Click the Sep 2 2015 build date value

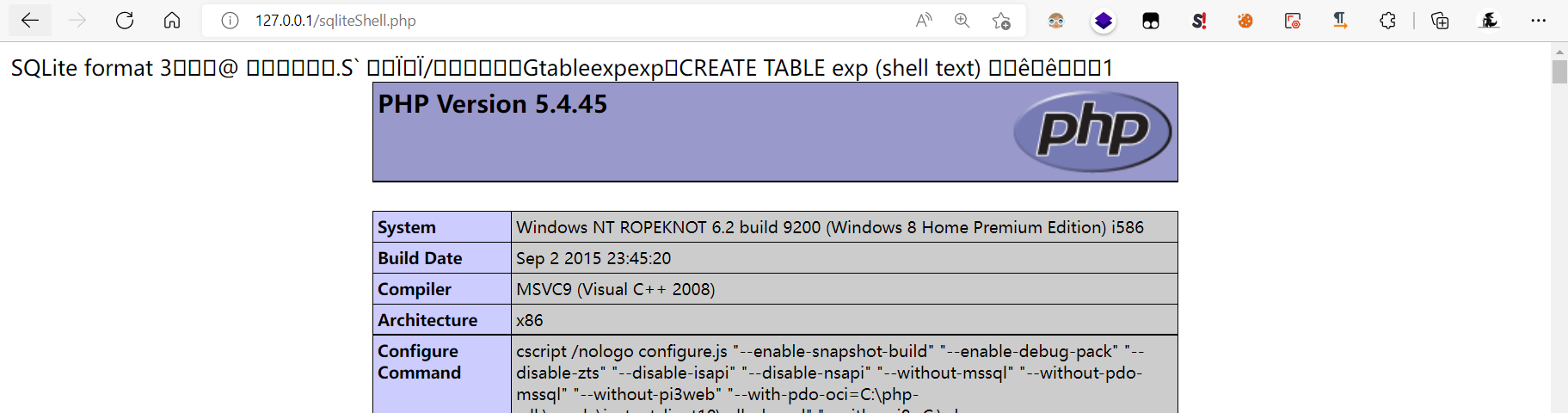(x=593, y=258)
